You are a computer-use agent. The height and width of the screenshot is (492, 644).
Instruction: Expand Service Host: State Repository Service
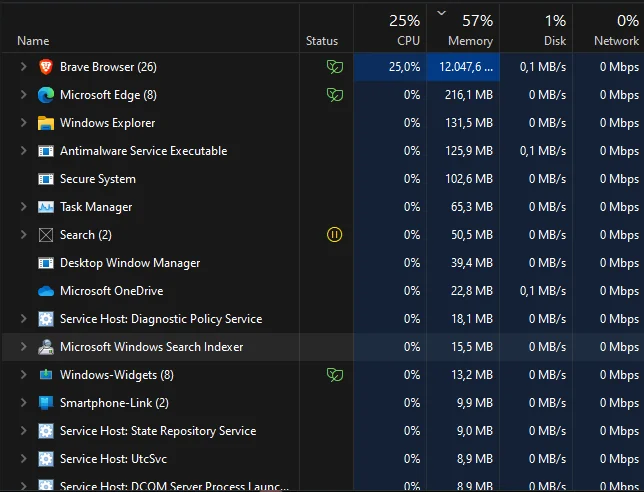tap(23, 430)
